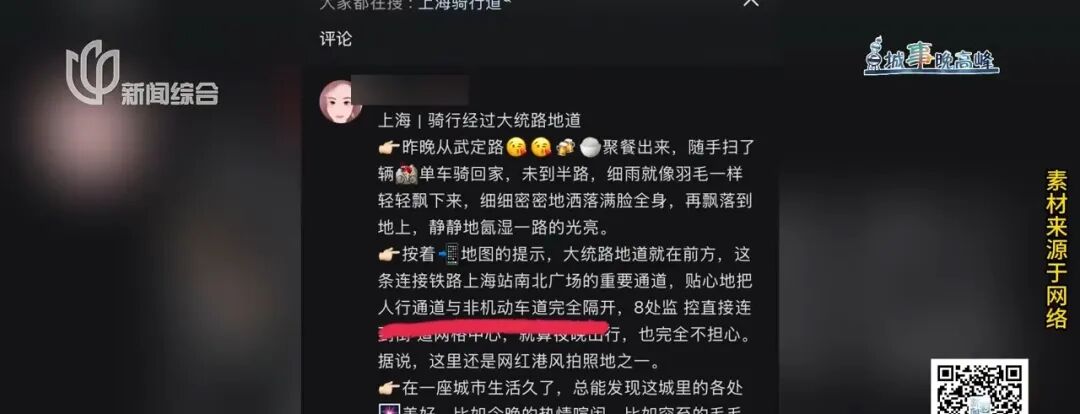
Task: Click the 城事晚高峰 program logo
Action: (931, 57)
